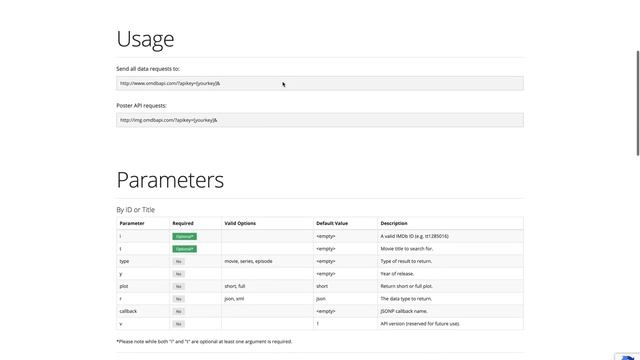640x360 pixels.
Task: Click the "Movie title to search for." description
Action: [407, 249]
